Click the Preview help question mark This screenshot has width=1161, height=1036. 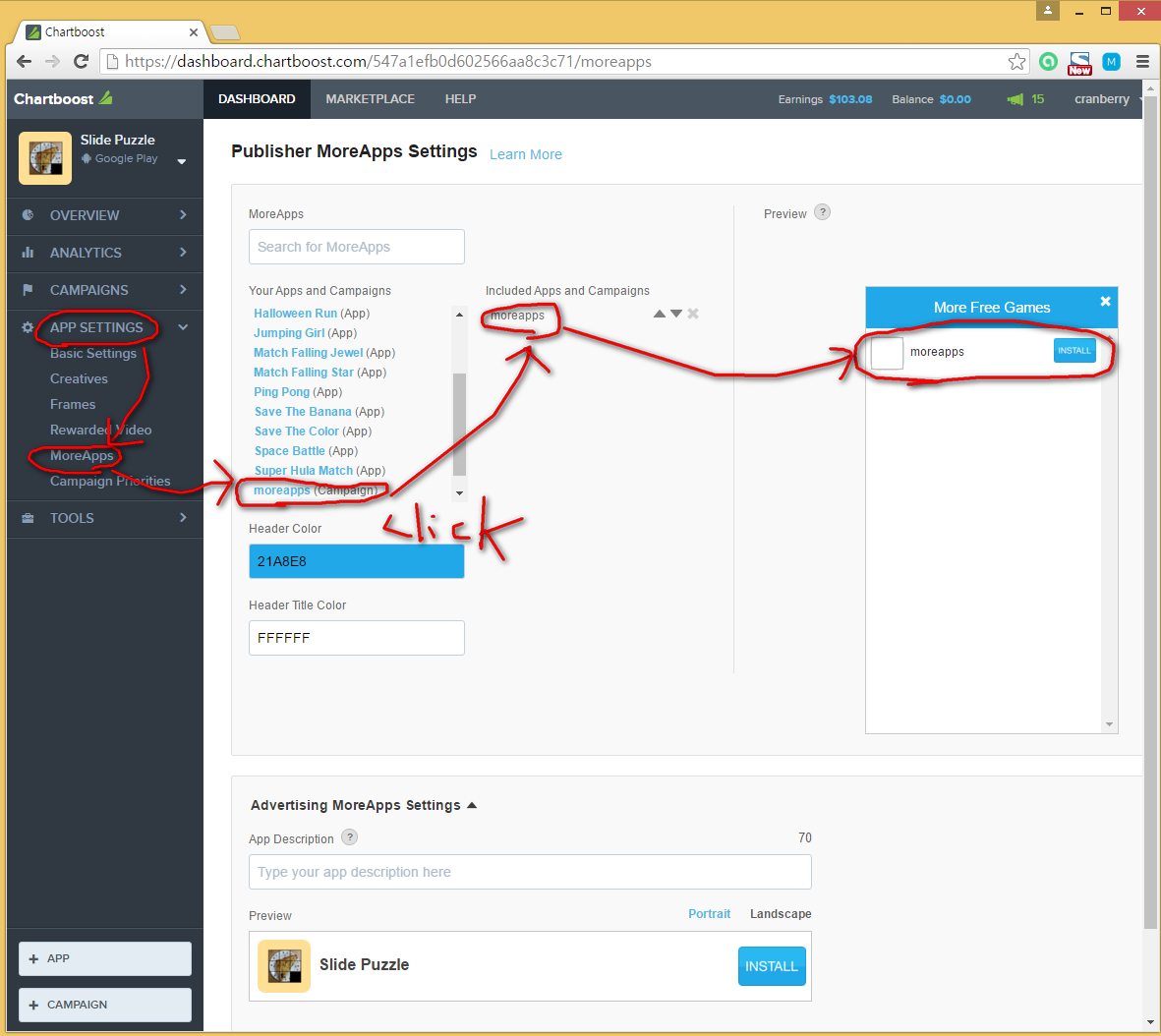point(822,212)
